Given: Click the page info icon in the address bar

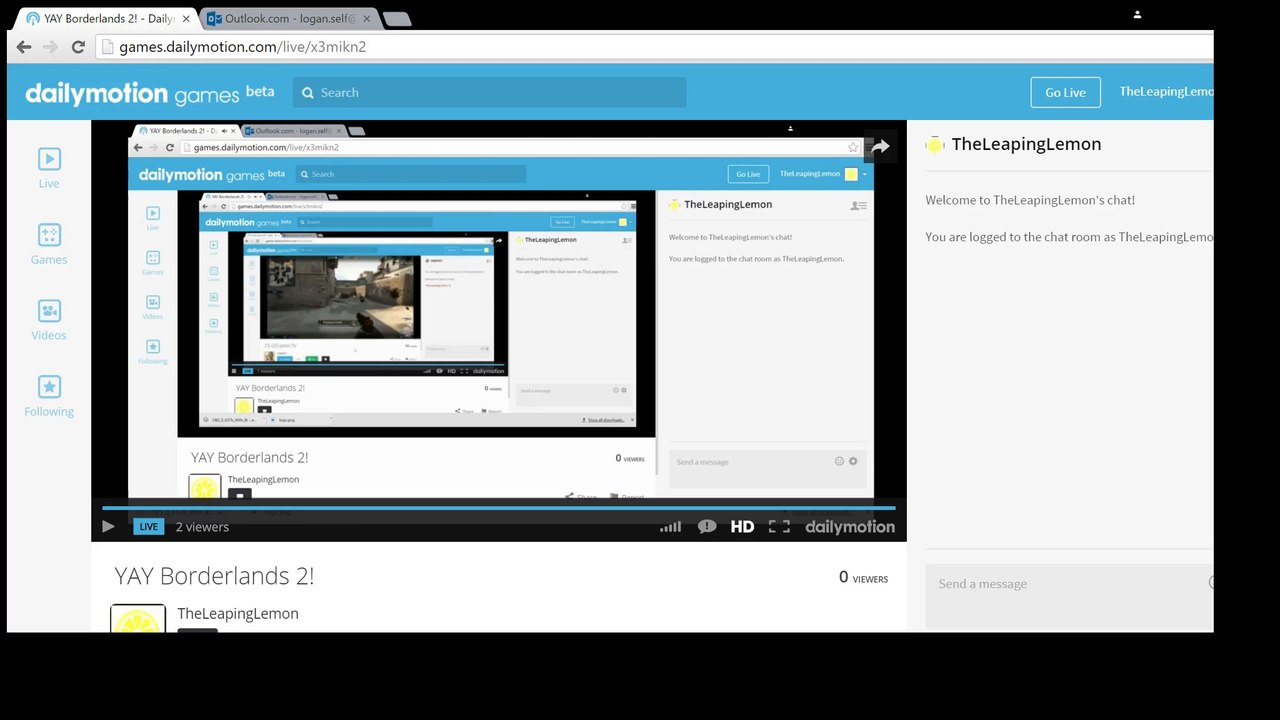Looking at the screenshot, I should tap(108, 47).
